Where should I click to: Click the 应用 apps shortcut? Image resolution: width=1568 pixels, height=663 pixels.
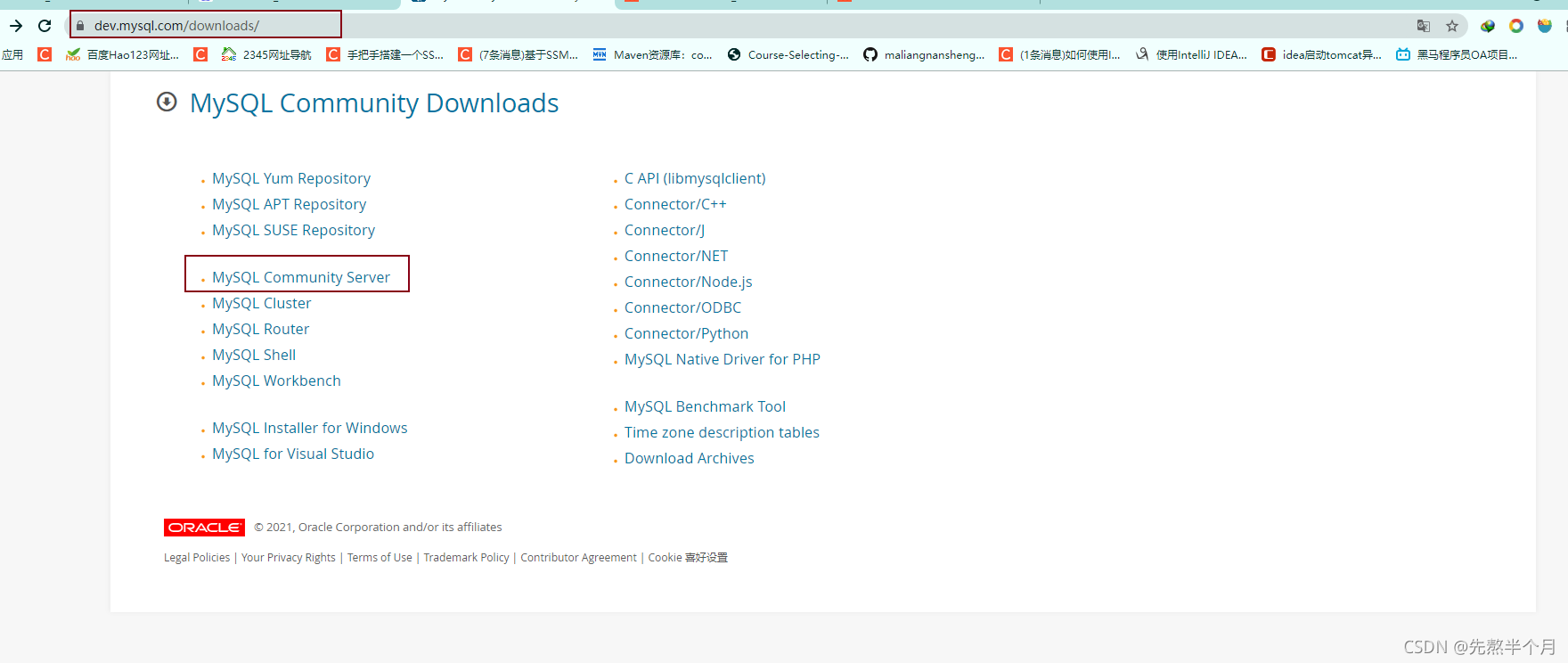[12, 55]
